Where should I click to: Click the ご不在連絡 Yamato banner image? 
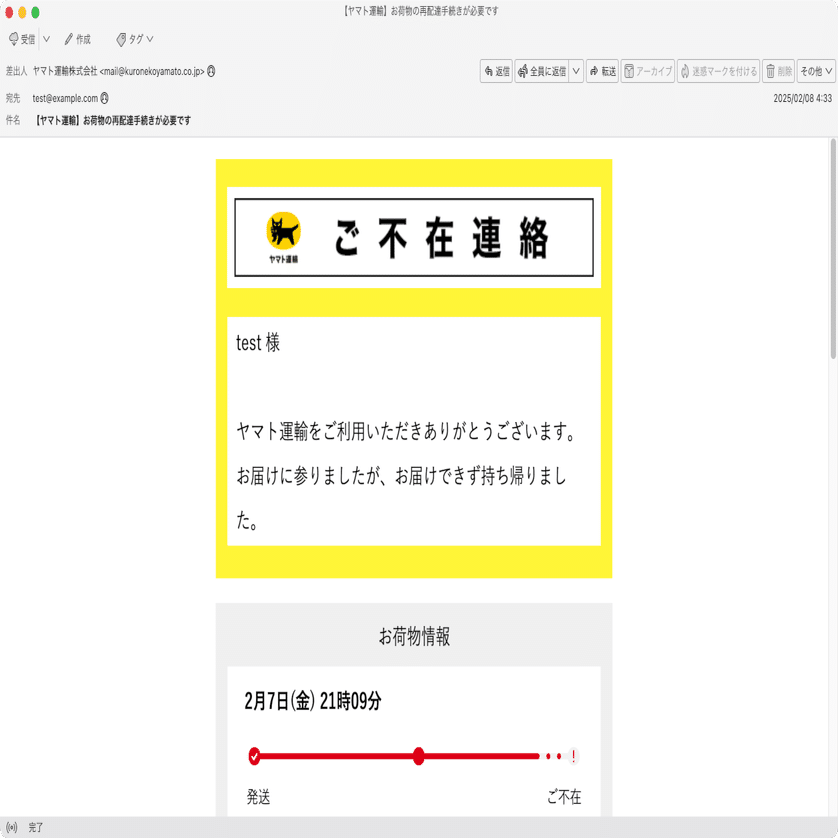tap(416, 234)
